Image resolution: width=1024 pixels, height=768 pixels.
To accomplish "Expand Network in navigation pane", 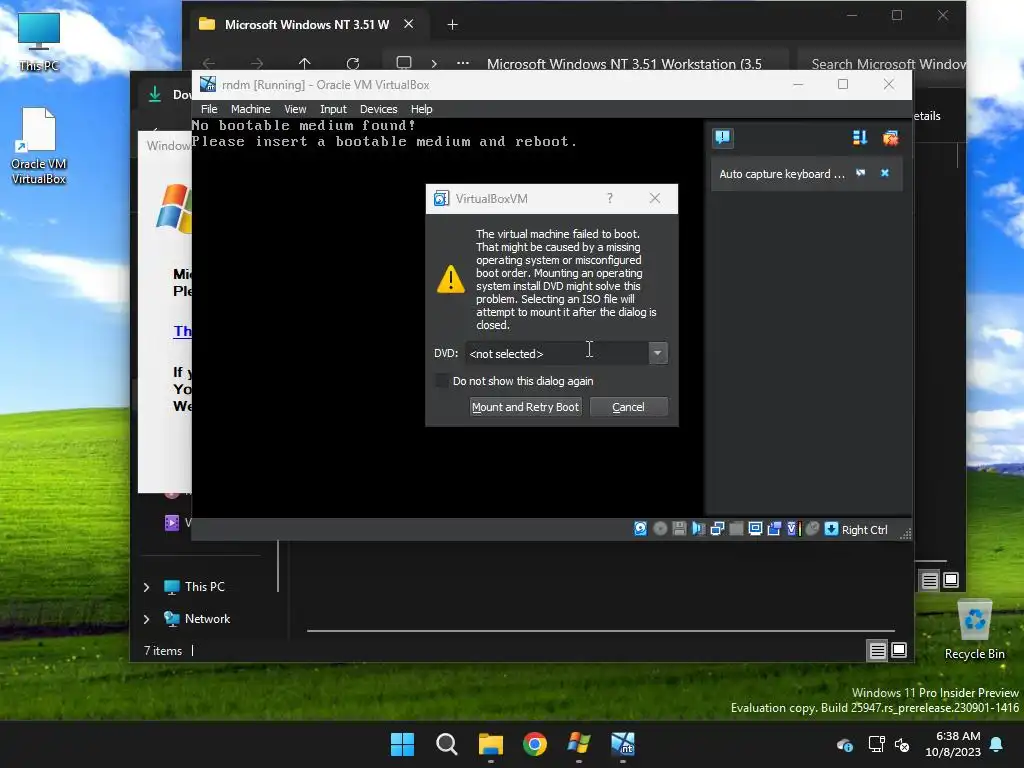I will coord(146,619).
